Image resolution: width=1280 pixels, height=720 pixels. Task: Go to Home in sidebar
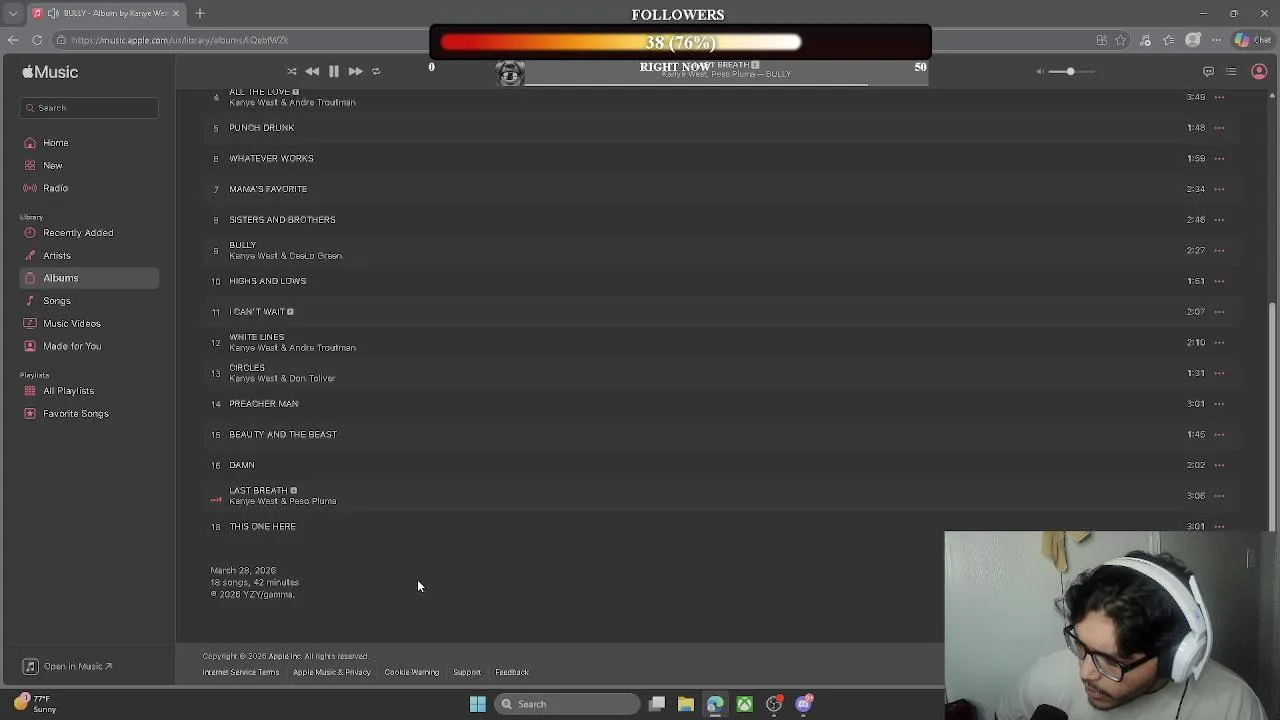pos(55,143)
